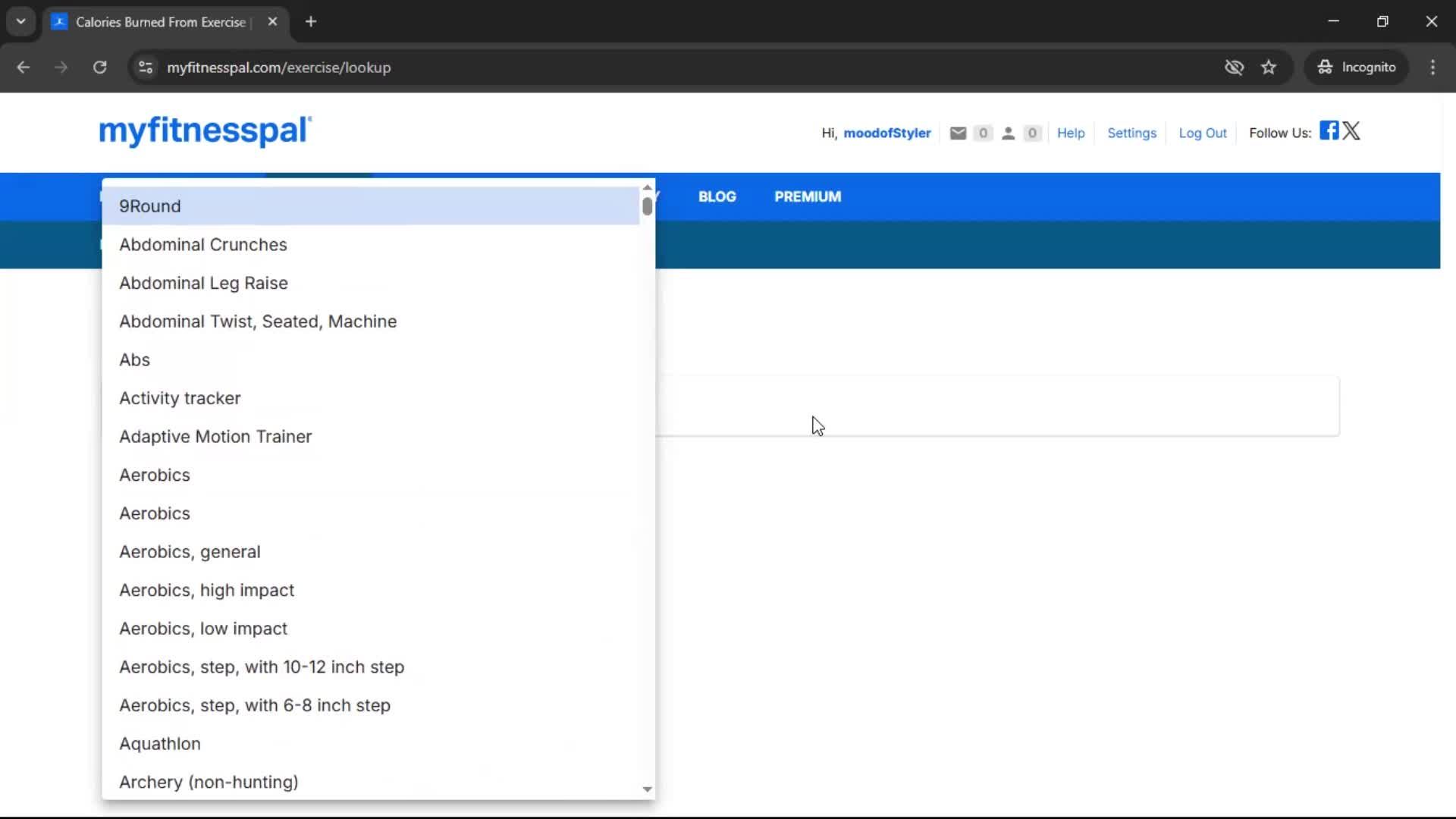Viewport: 1456px width, 819px height.
Task: Restore down the browser window
Action: click(1382, 21)
